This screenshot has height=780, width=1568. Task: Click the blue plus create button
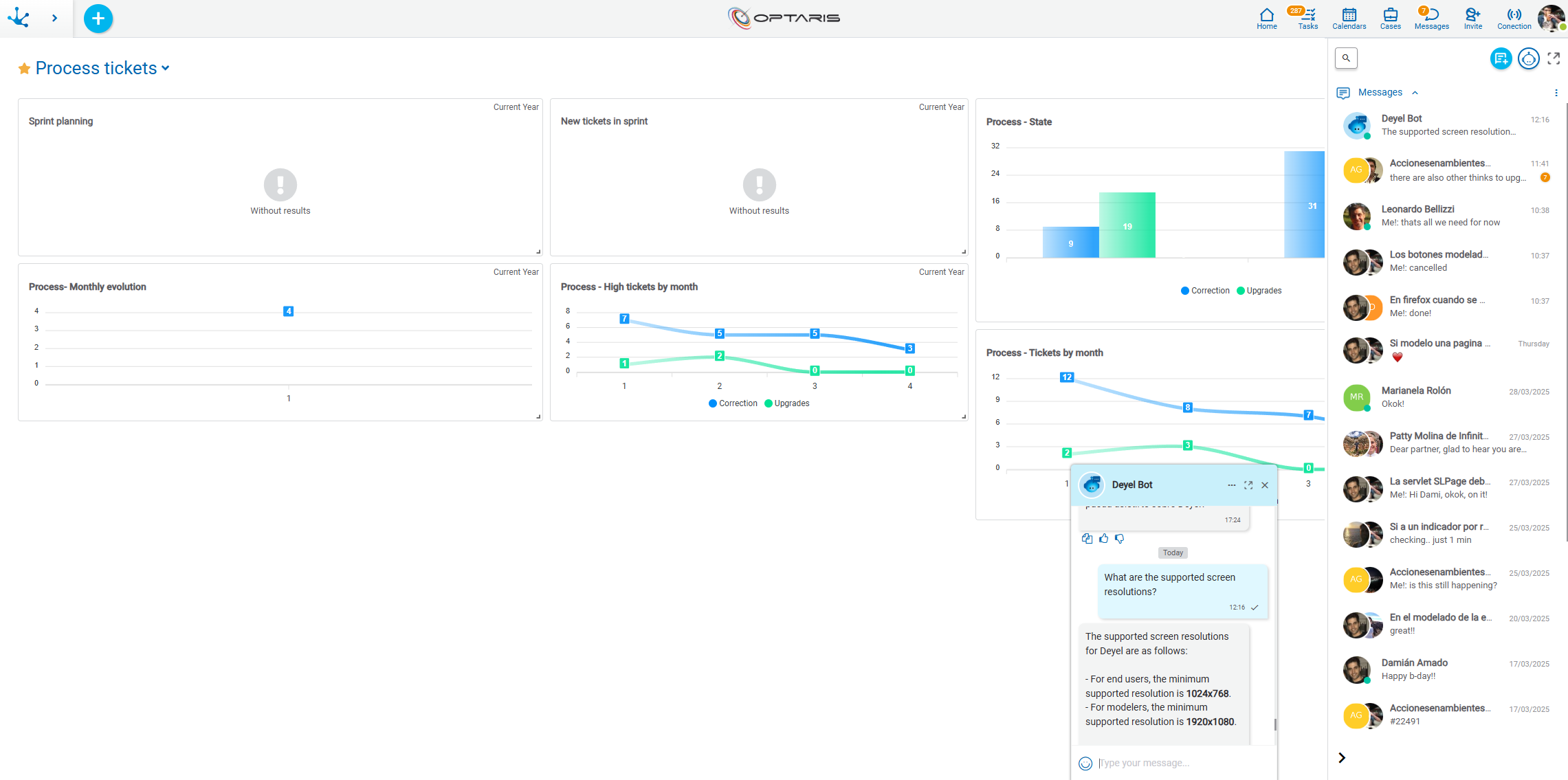pos(98,19)
